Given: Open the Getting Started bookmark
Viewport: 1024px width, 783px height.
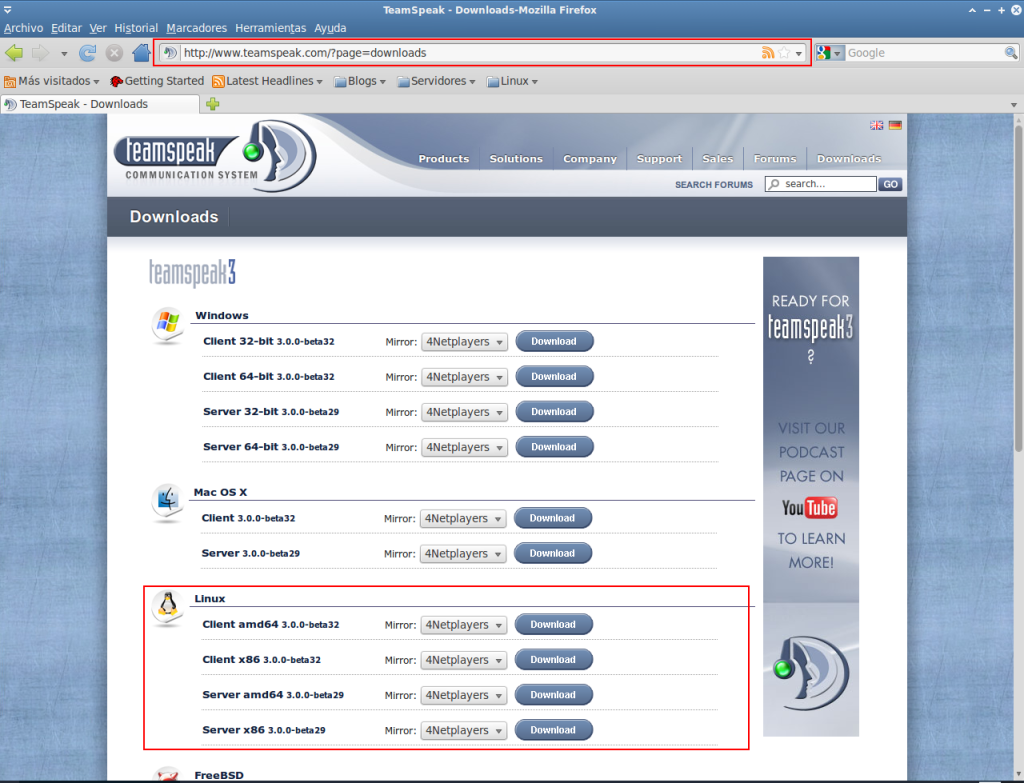Looking at the screenshot, I should (x=157, y=81).
